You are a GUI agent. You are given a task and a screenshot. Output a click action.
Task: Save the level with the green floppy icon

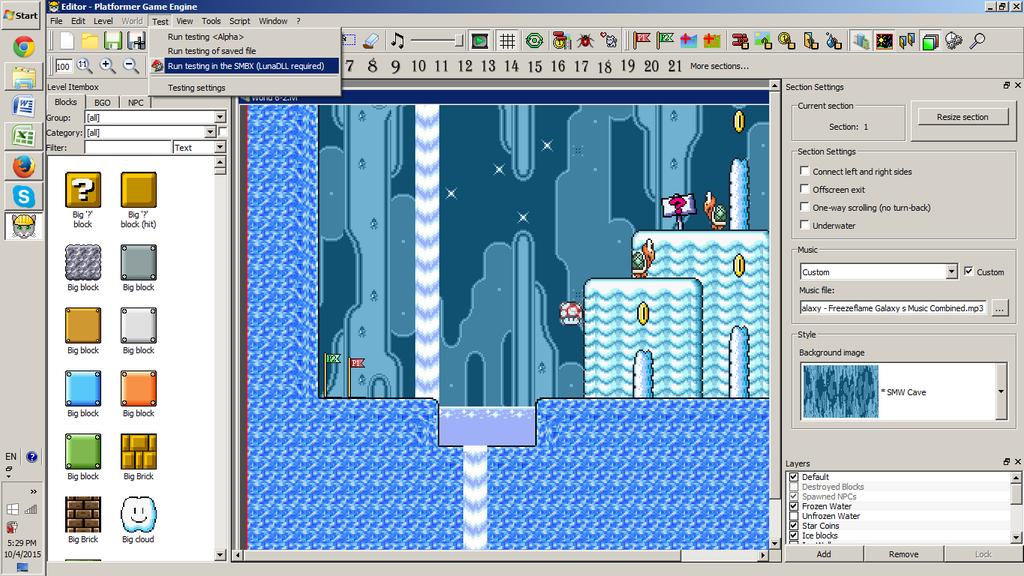113,41
